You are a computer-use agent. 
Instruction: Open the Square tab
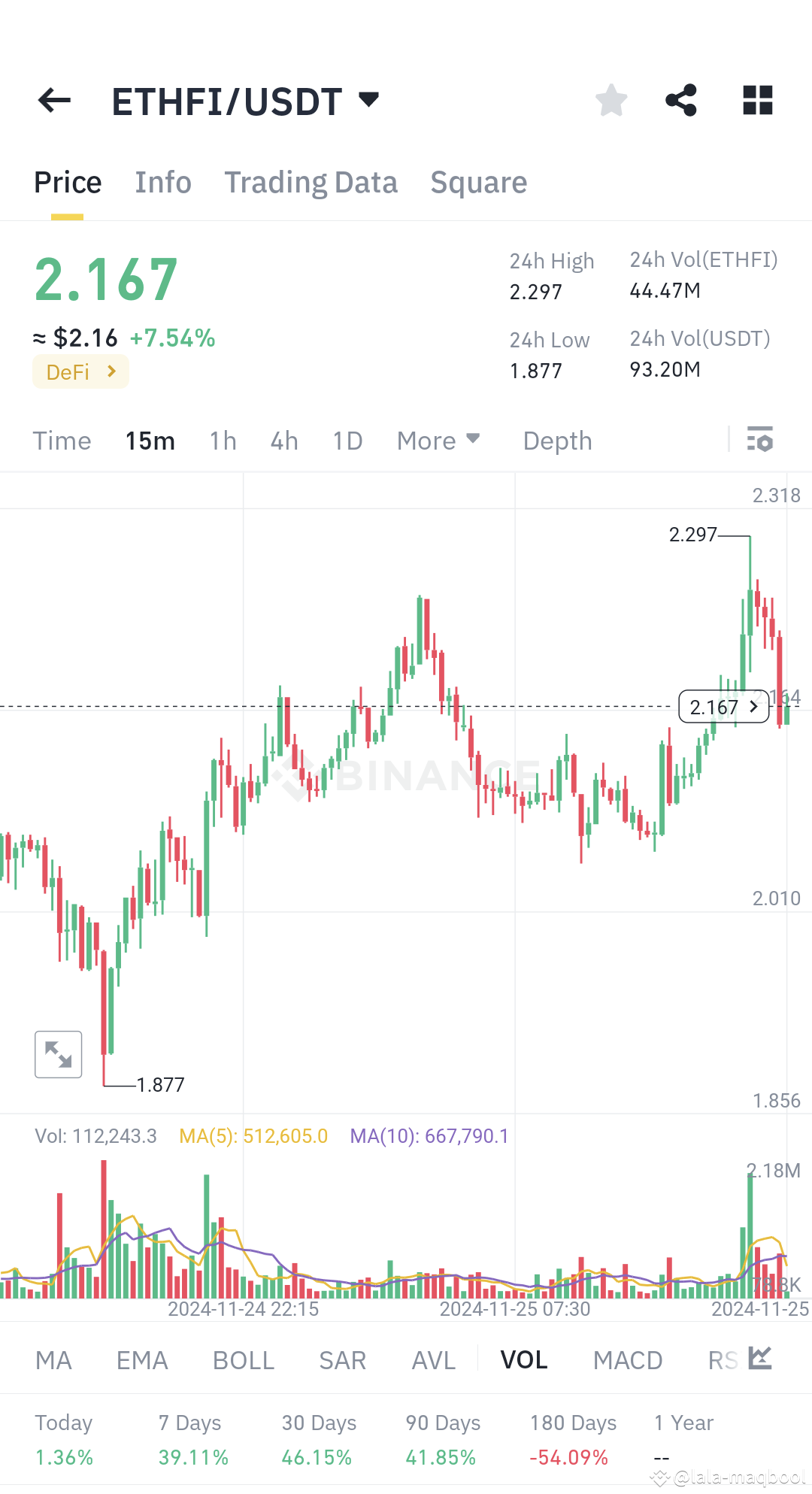[x=478, y=181]
